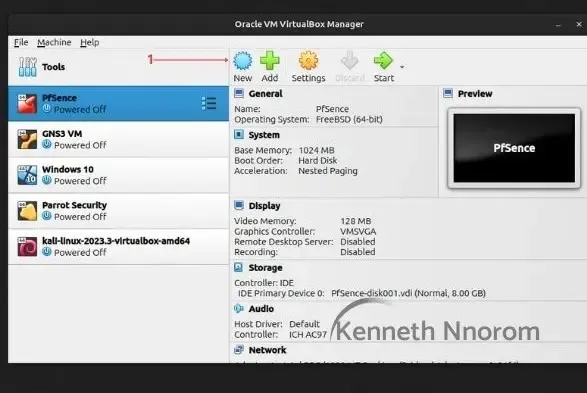Click the FreeBSD (64-bit) operating system value
The image size is (587, 393).
(x=349, y=119)
